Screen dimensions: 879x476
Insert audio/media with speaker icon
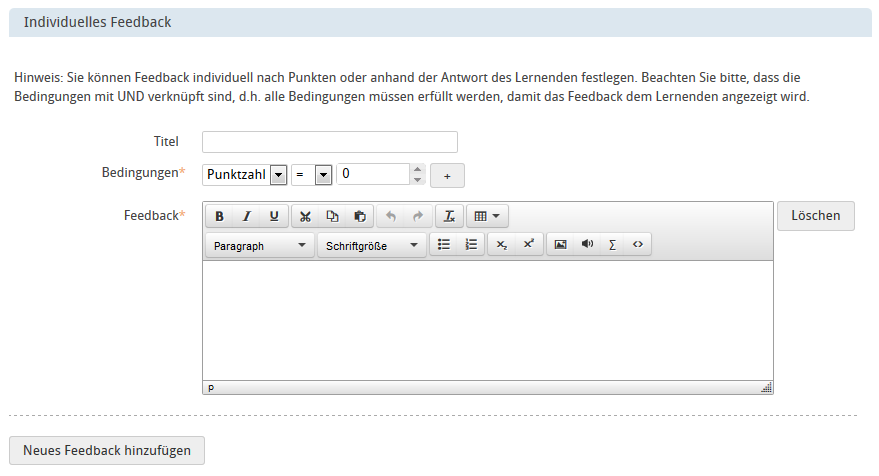point(587,244)
